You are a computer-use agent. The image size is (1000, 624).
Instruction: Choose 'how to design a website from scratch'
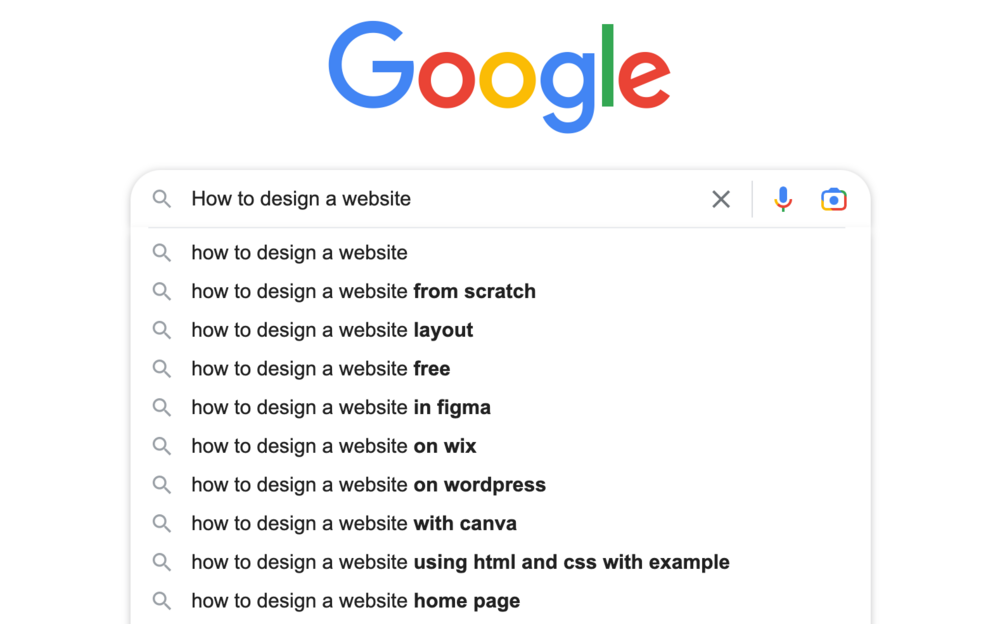coord(501,292)
